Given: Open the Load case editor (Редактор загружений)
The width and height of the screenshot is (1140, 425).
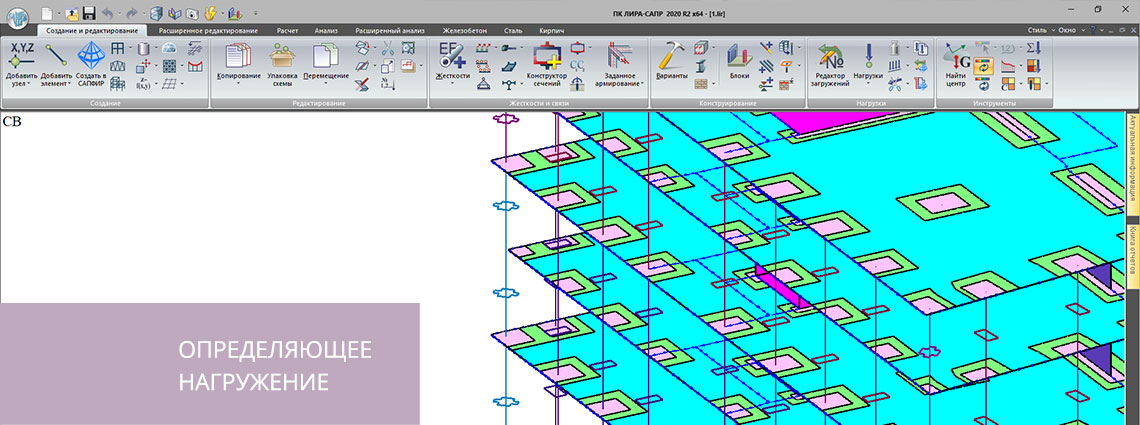Looking at the screenshot, I should coord(830,62).
